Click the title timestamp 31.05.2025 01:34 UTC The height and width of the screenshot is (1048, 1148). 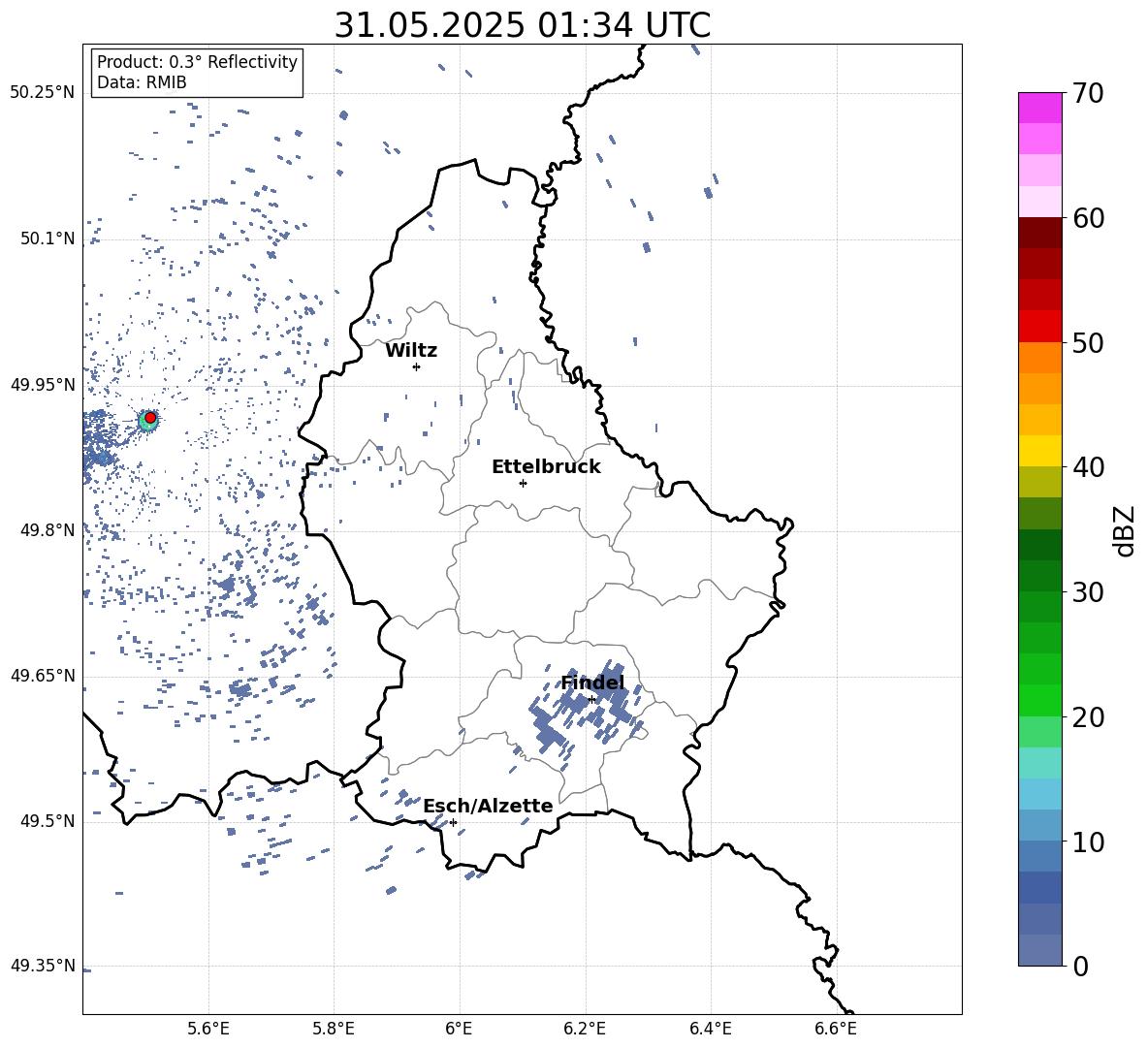coord(522,25)
